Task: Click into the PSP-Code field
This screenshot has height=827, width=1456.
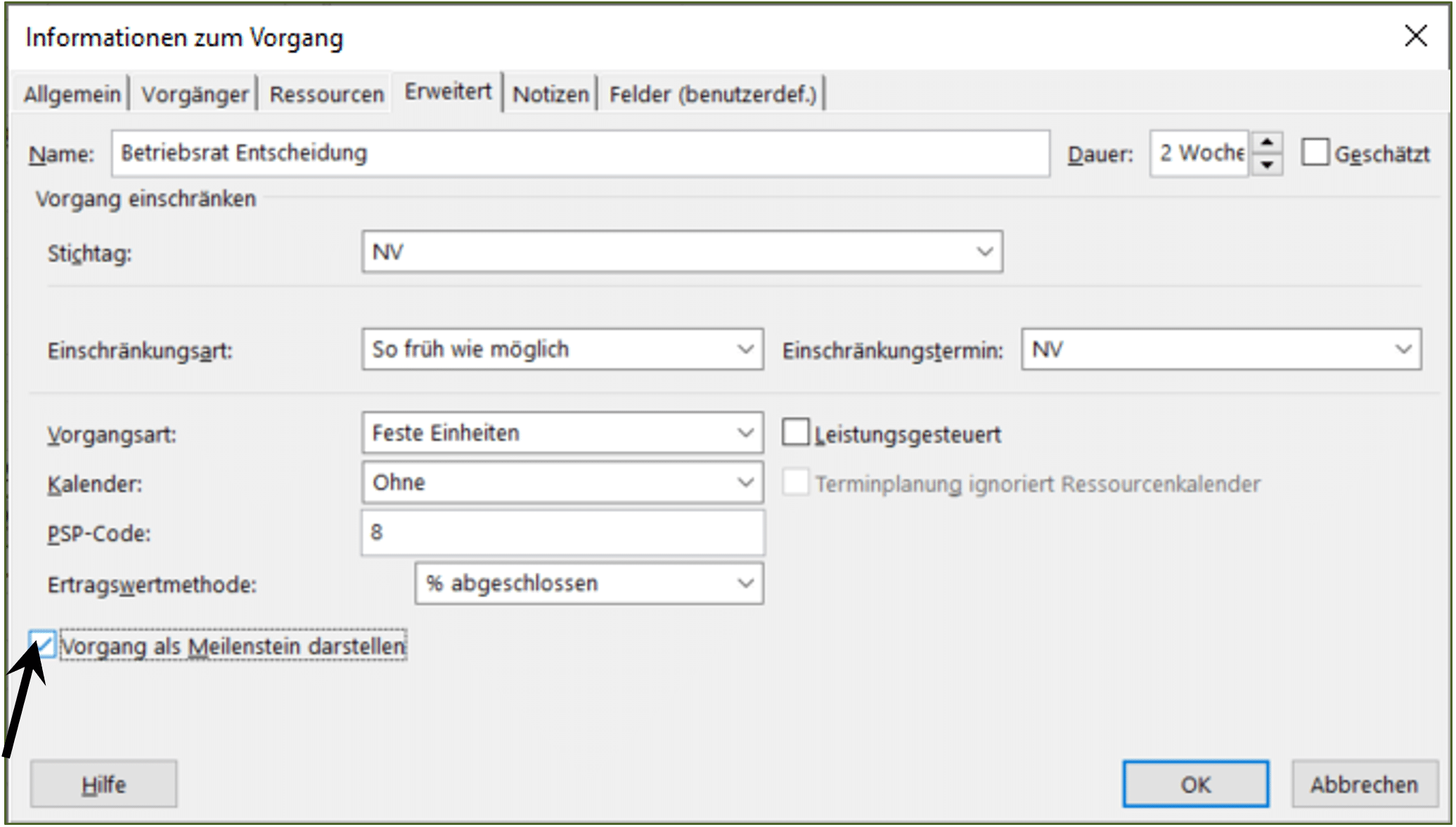Action: pos(562,533)
